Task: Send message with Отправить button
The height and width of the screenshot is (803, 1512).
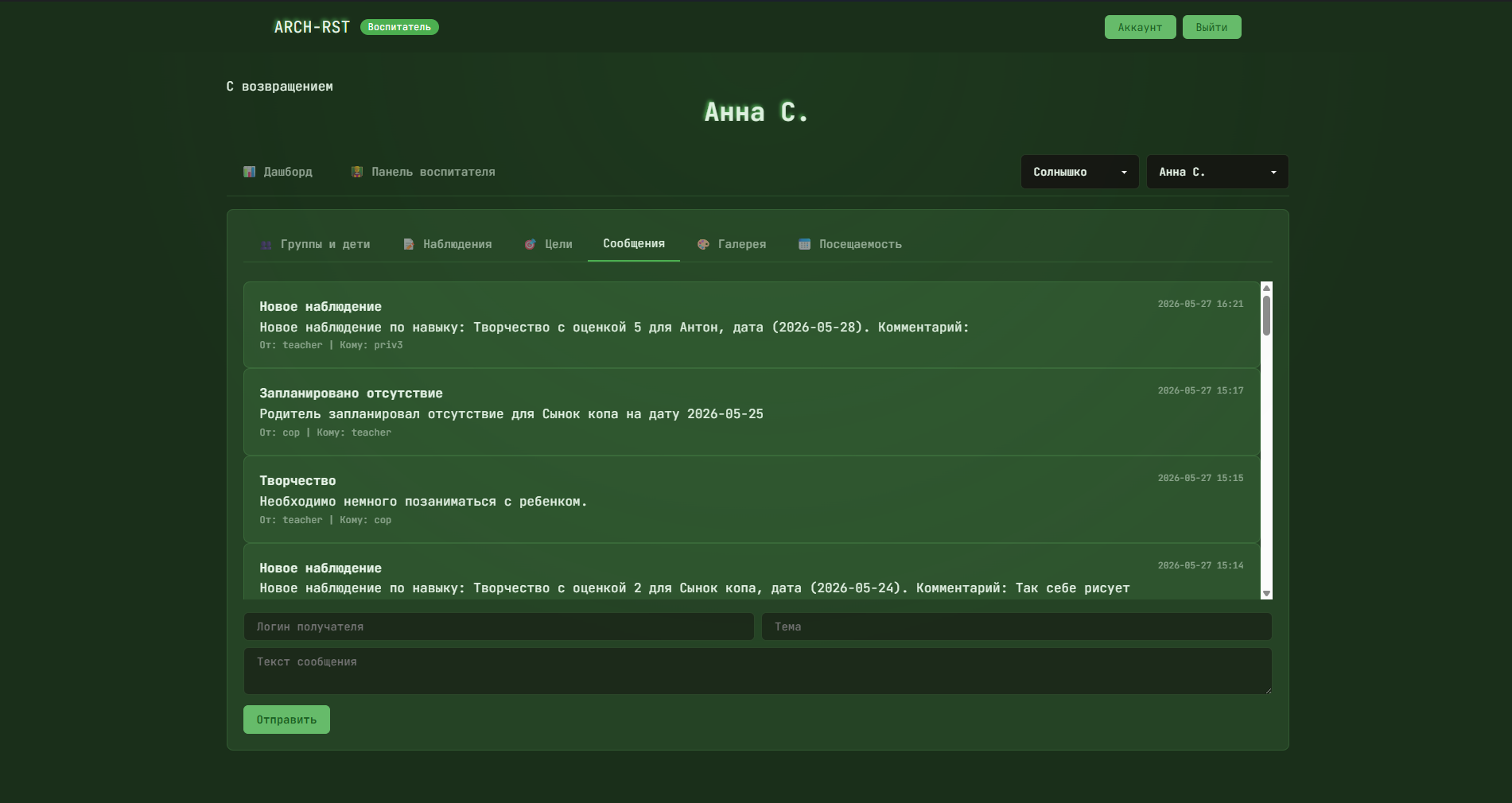Action: [286, 720]
